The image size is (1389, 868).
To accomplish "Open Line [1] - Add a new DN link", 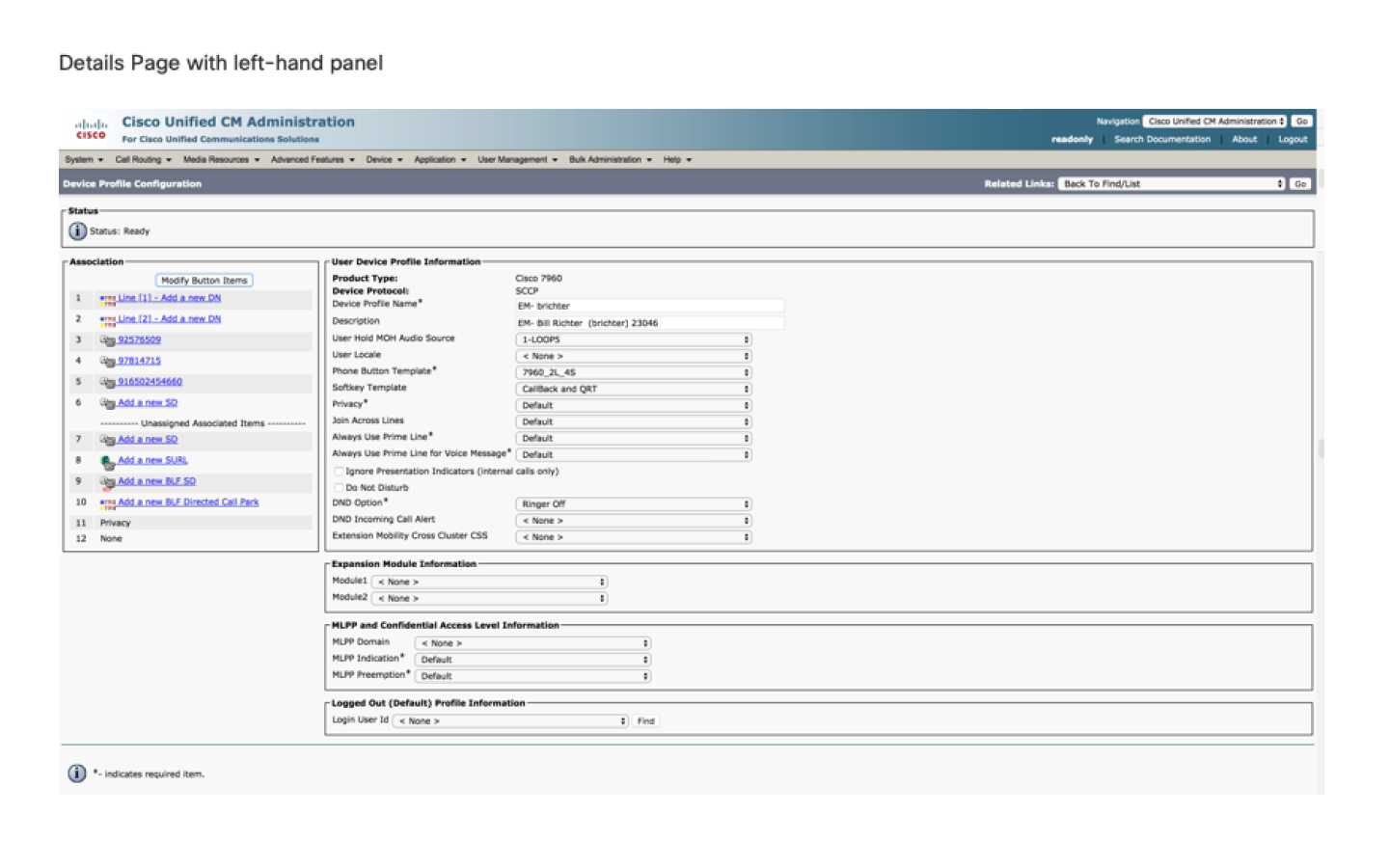I will pos(170,298).
